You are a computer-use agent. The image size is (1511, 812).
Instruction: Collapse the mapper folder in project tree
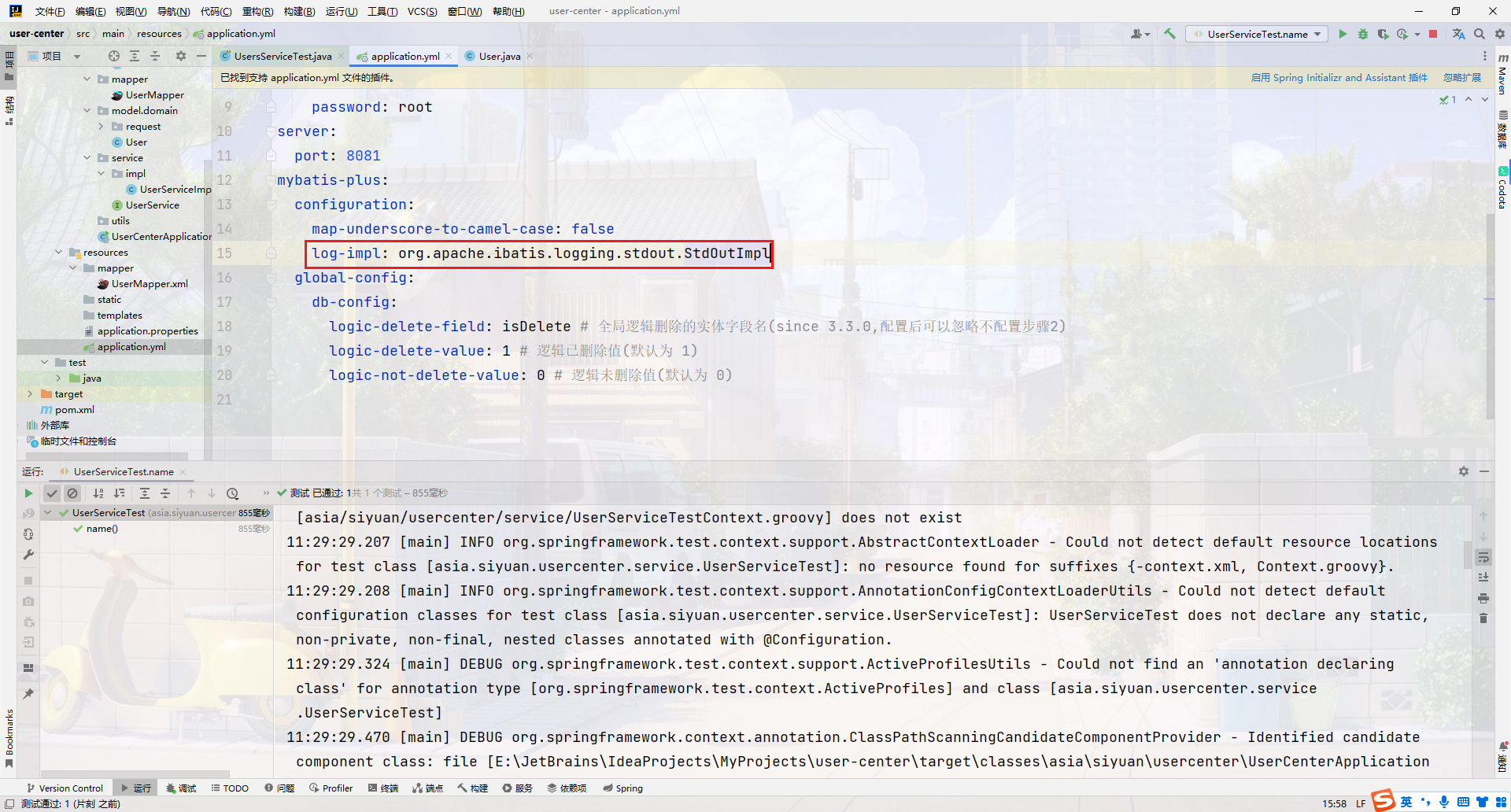pos(87,79)
